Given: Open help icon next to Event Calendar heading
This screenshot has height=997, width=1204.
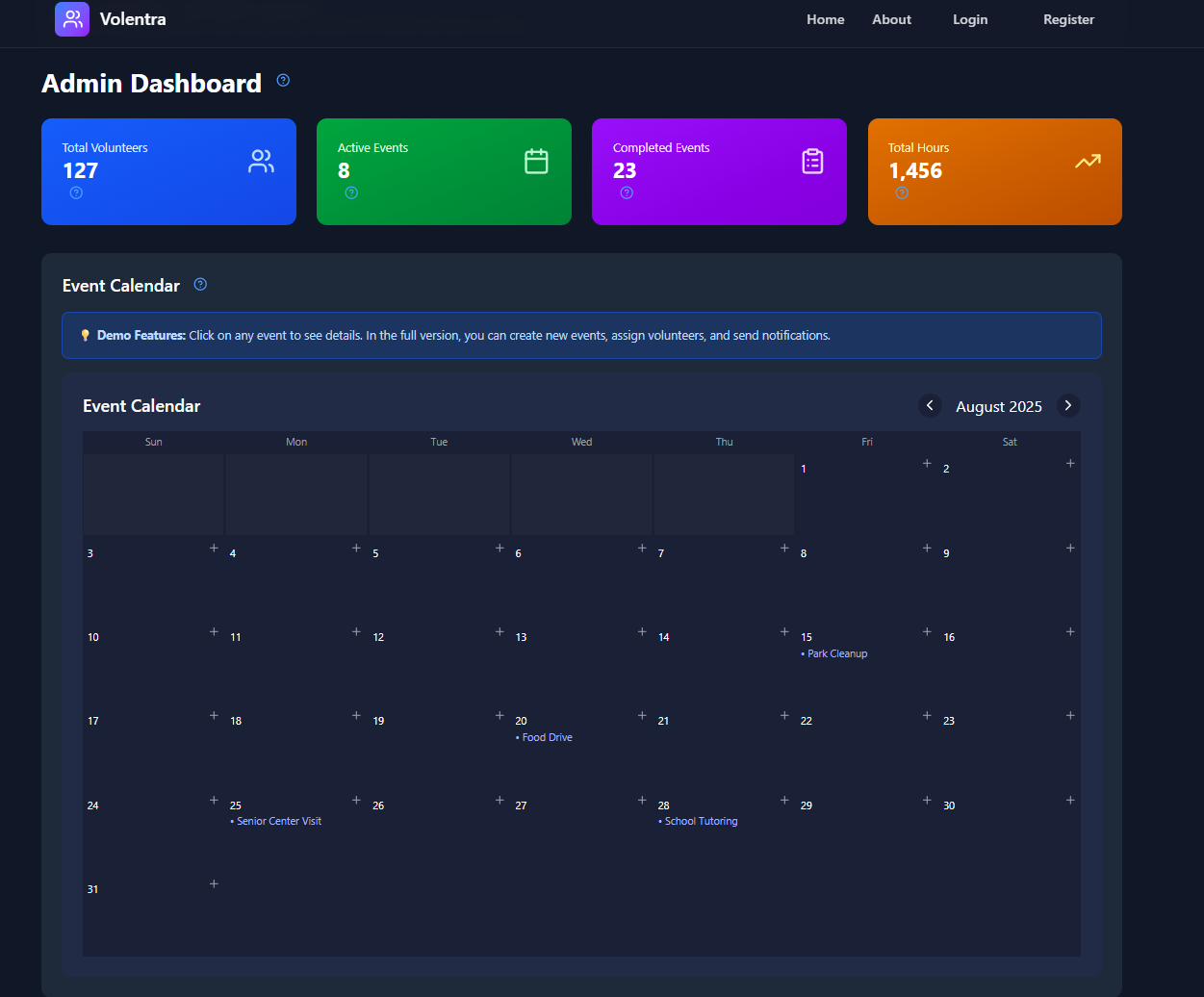Looking at the screenshot, I should pyautogui.click(x=200, y=284).
